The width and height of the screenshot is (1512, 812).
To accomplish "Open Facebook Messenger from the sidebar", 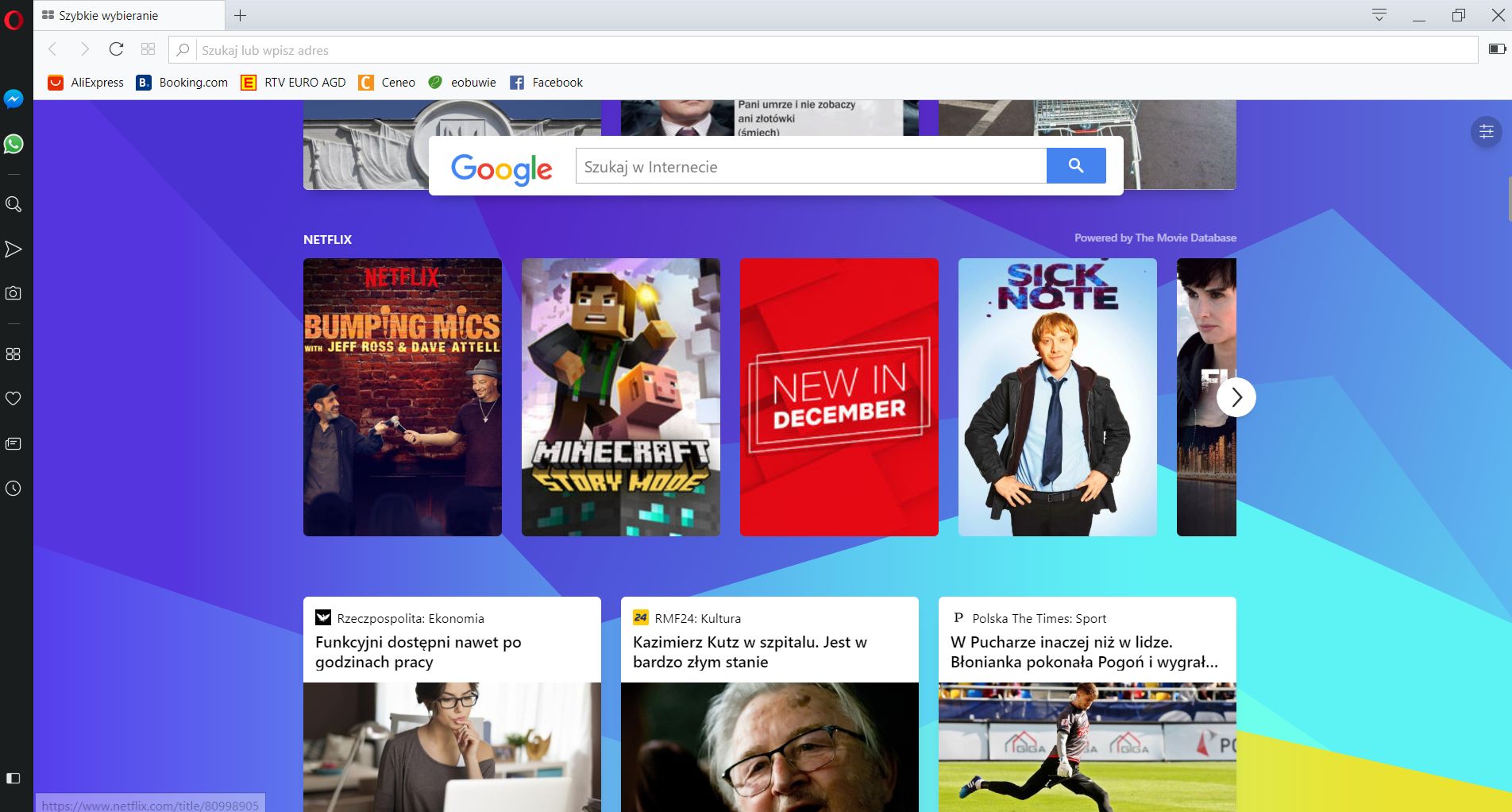I will tap(13, 99).
